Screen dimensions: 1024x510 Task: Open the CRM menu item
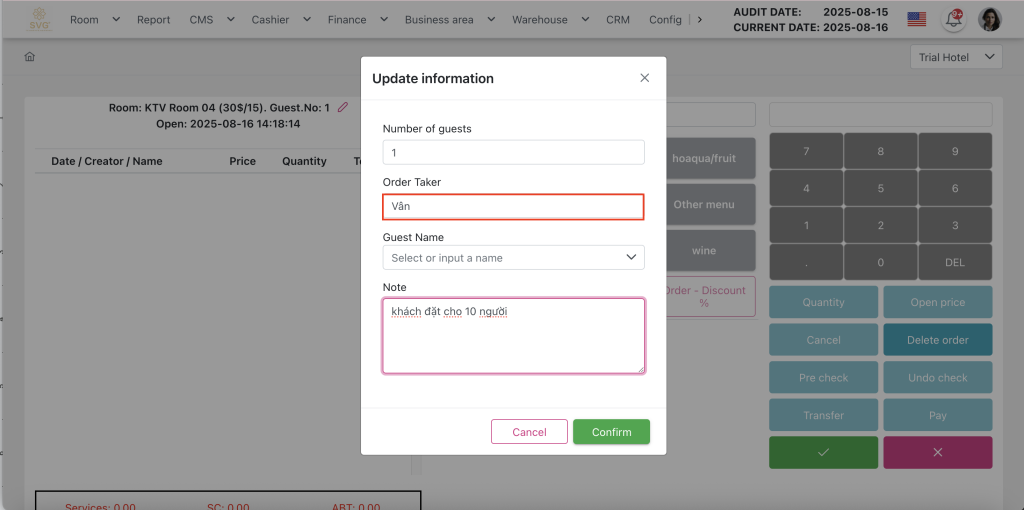[617, 19]
